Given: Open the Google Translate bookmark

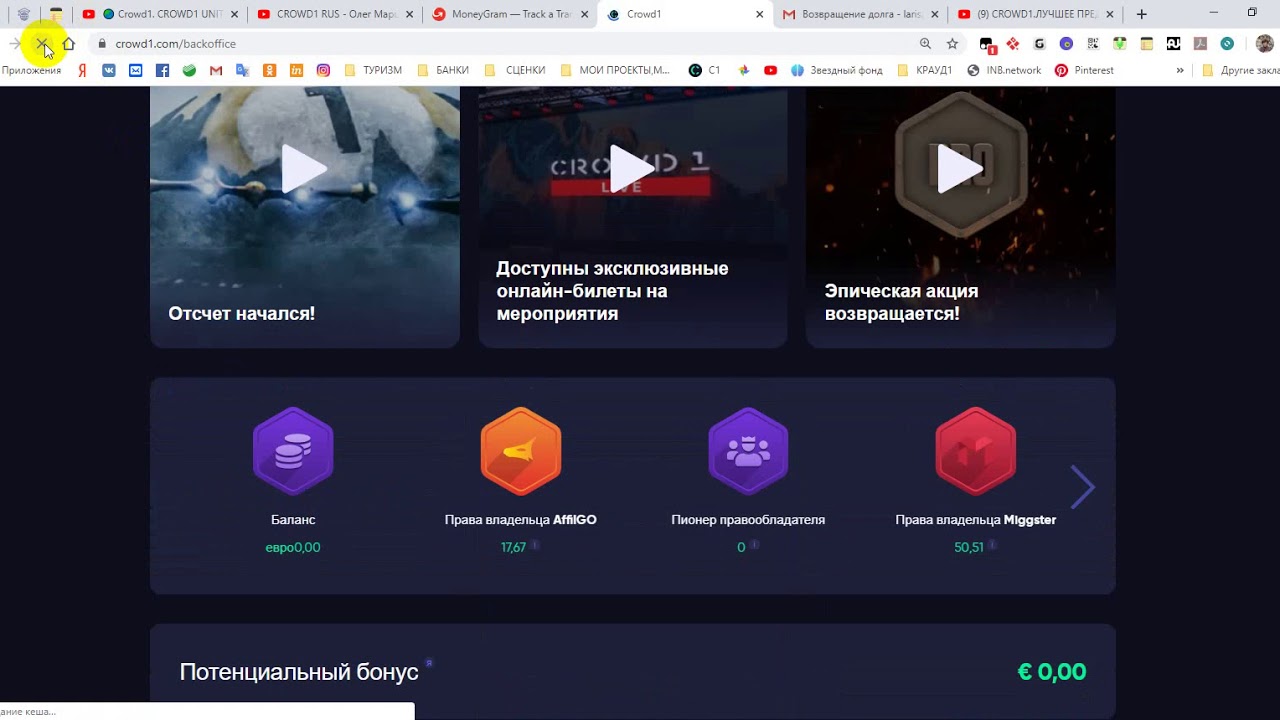Looking at the screenshot, I should (242, 70).
